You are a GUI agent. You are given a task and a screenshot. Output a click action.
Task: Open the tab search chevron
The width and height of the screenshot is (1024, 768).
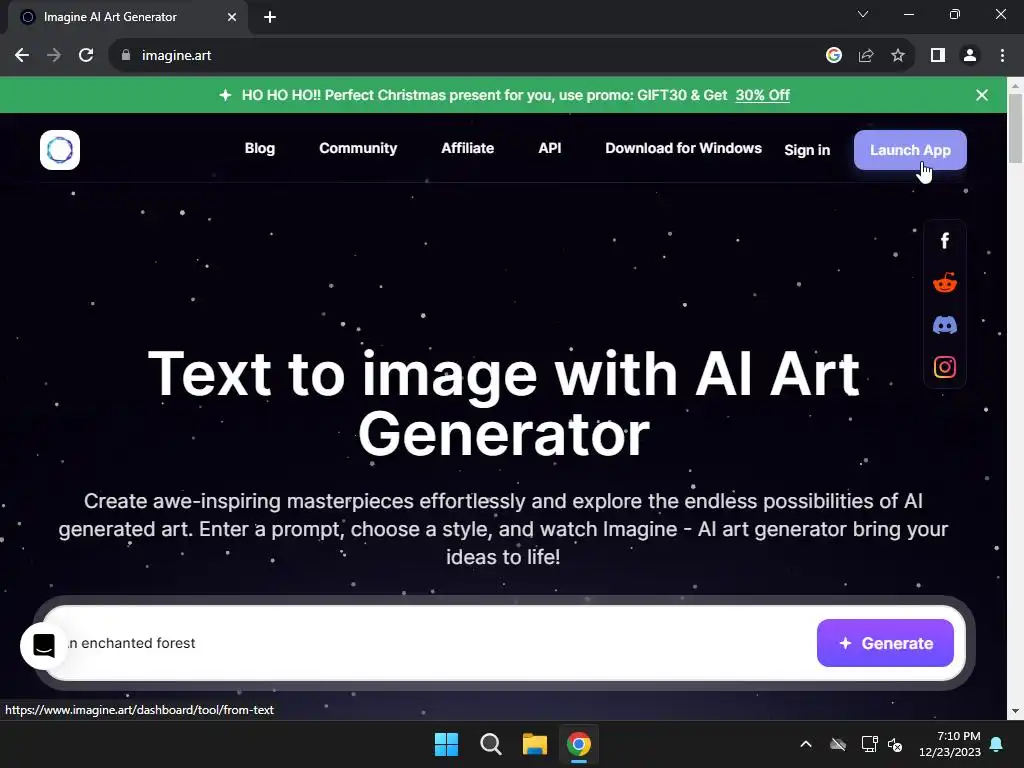tap(863, 14)
